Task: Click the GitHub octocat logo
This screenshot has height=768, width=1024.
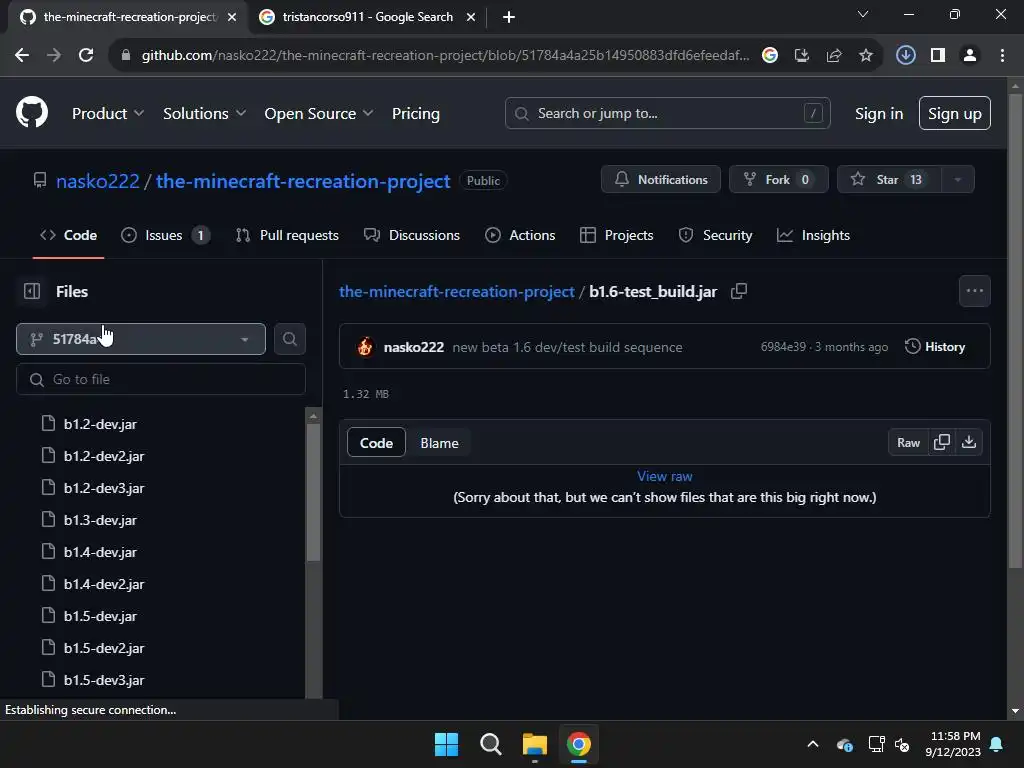Action: (x=32, y=112)
